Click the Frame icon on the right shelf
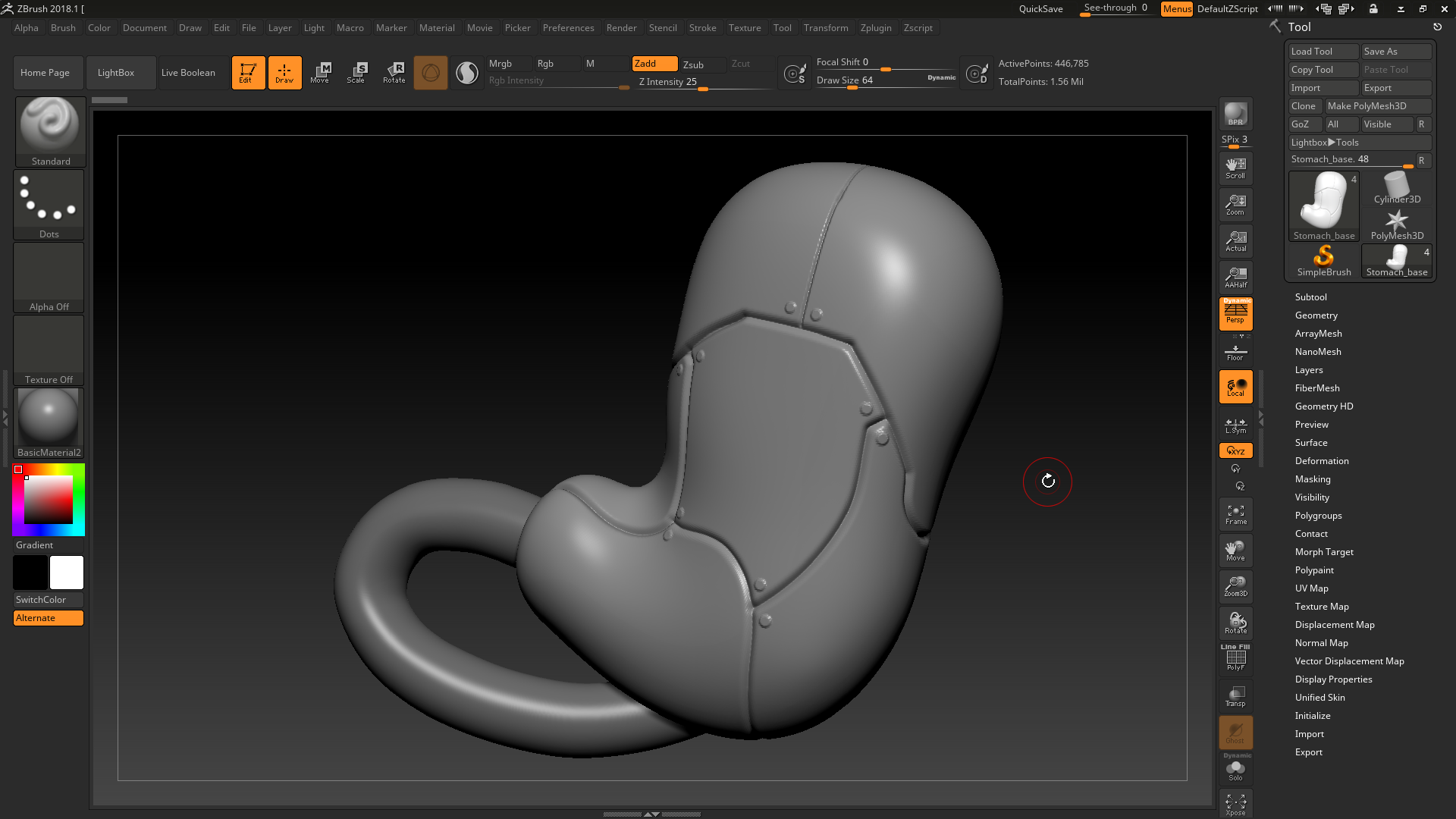Viewport: 1456px width, 819px height. [1235, 513]
